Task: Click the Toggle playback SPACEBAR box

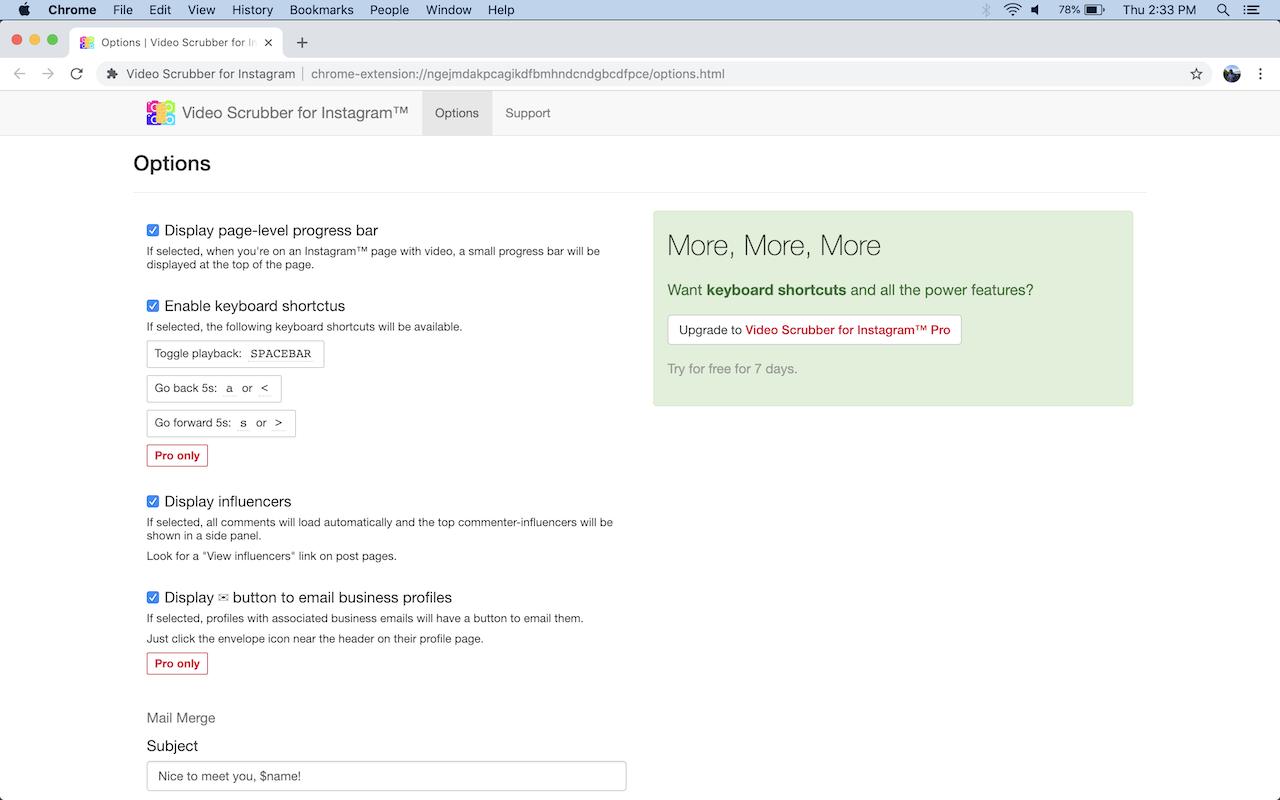Action: coord(235,354)
